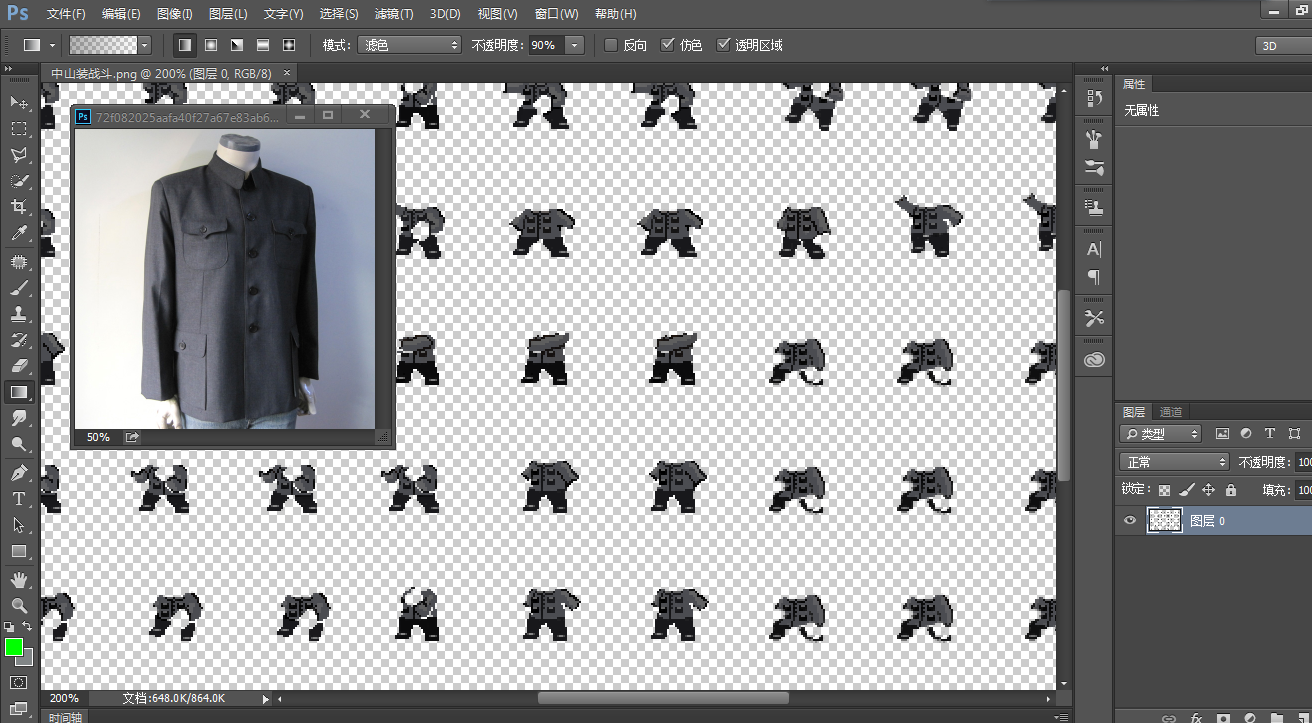Open the 滤镜(T) menu
The width and height of the screenshot is (1312, 723).
point(394,14)
